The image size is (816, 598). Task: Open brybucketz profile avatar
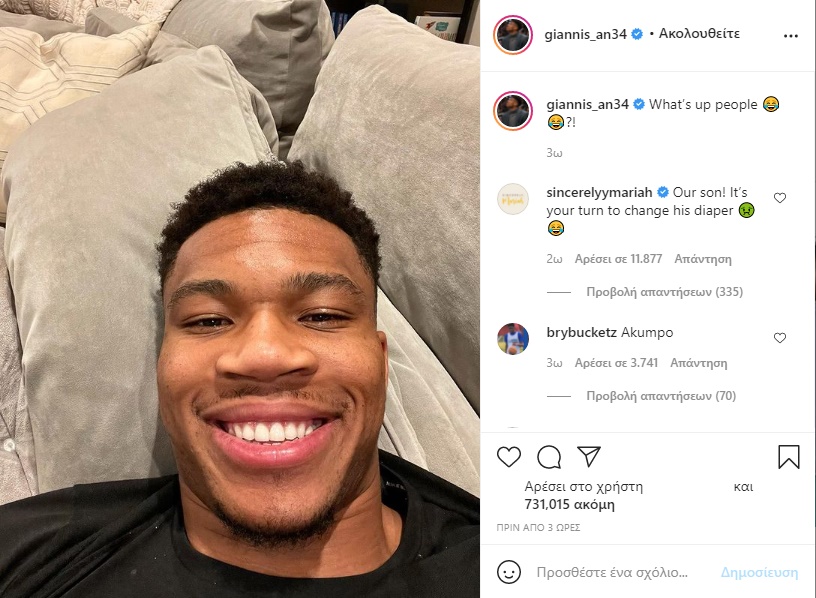point(513,339)
